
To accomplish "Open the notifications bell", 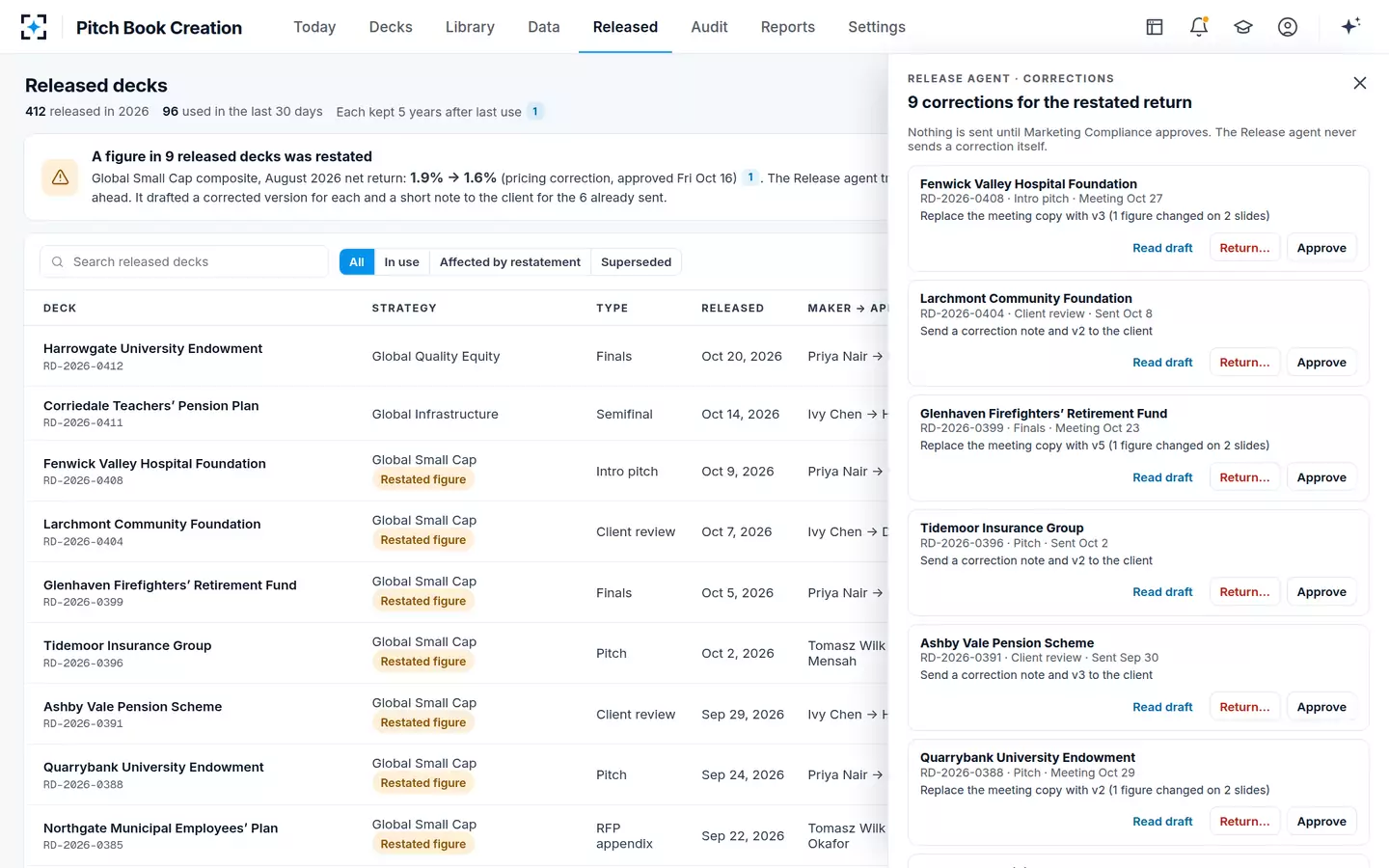I will point(1199,27).
